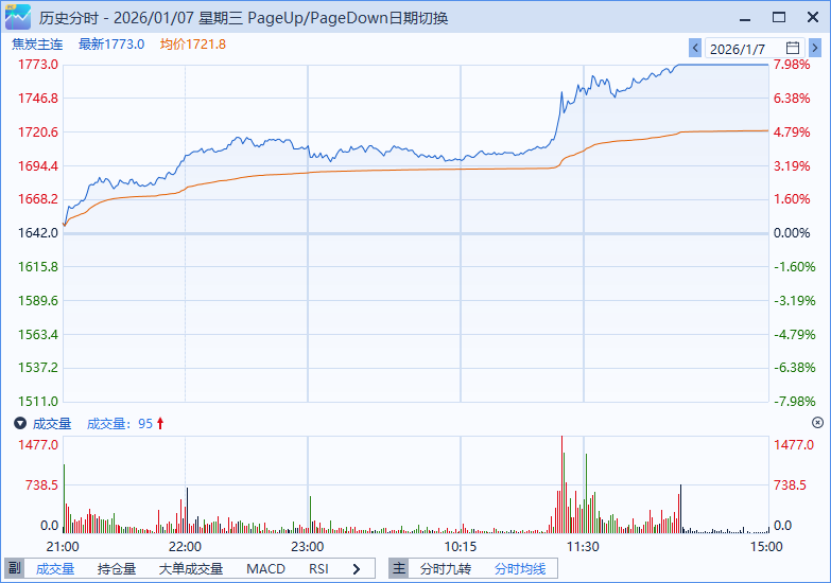This screenshot has width=831, height=584.
Task: Click the 副 sub-chart label button
Action: 14,569
